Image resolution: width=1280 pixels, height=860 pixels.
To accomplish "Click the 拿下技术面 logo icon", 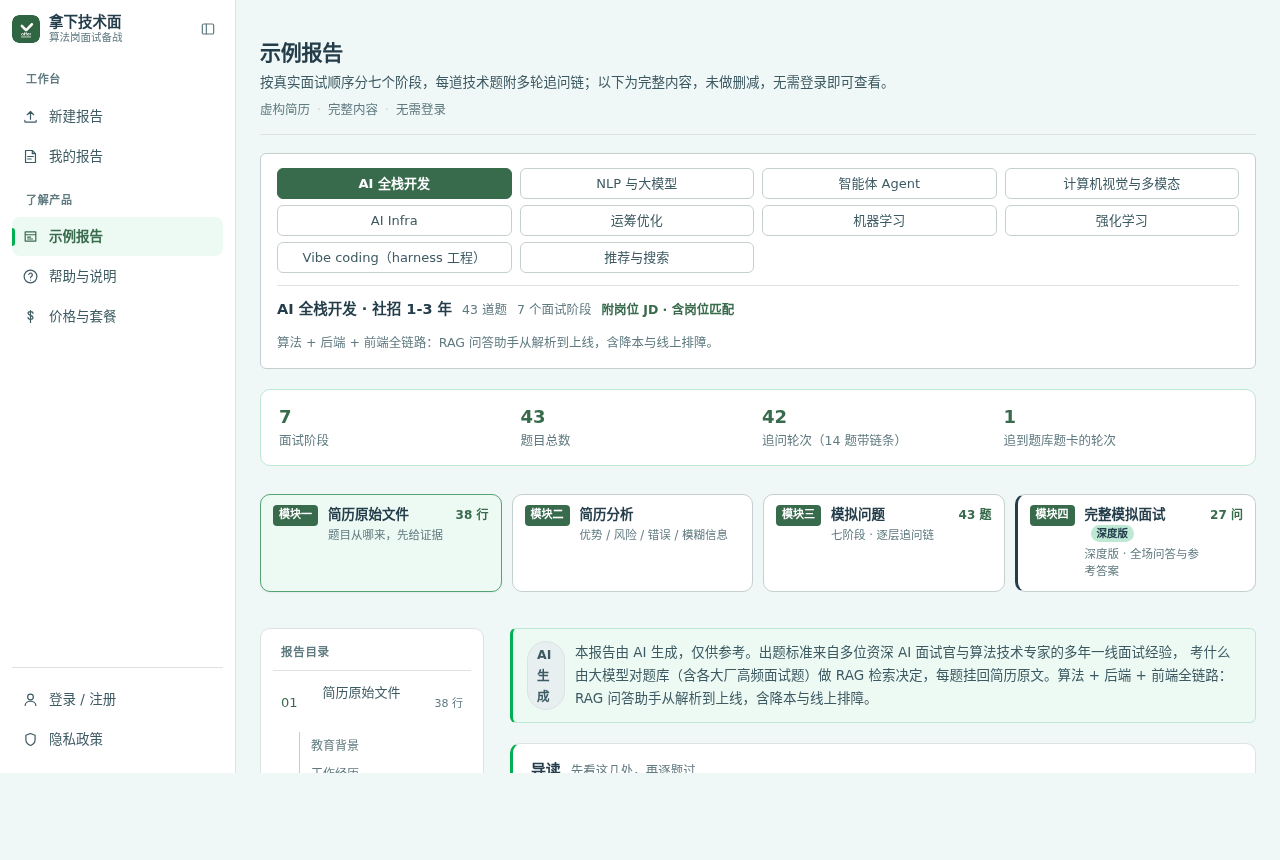I will click(26, 29).
